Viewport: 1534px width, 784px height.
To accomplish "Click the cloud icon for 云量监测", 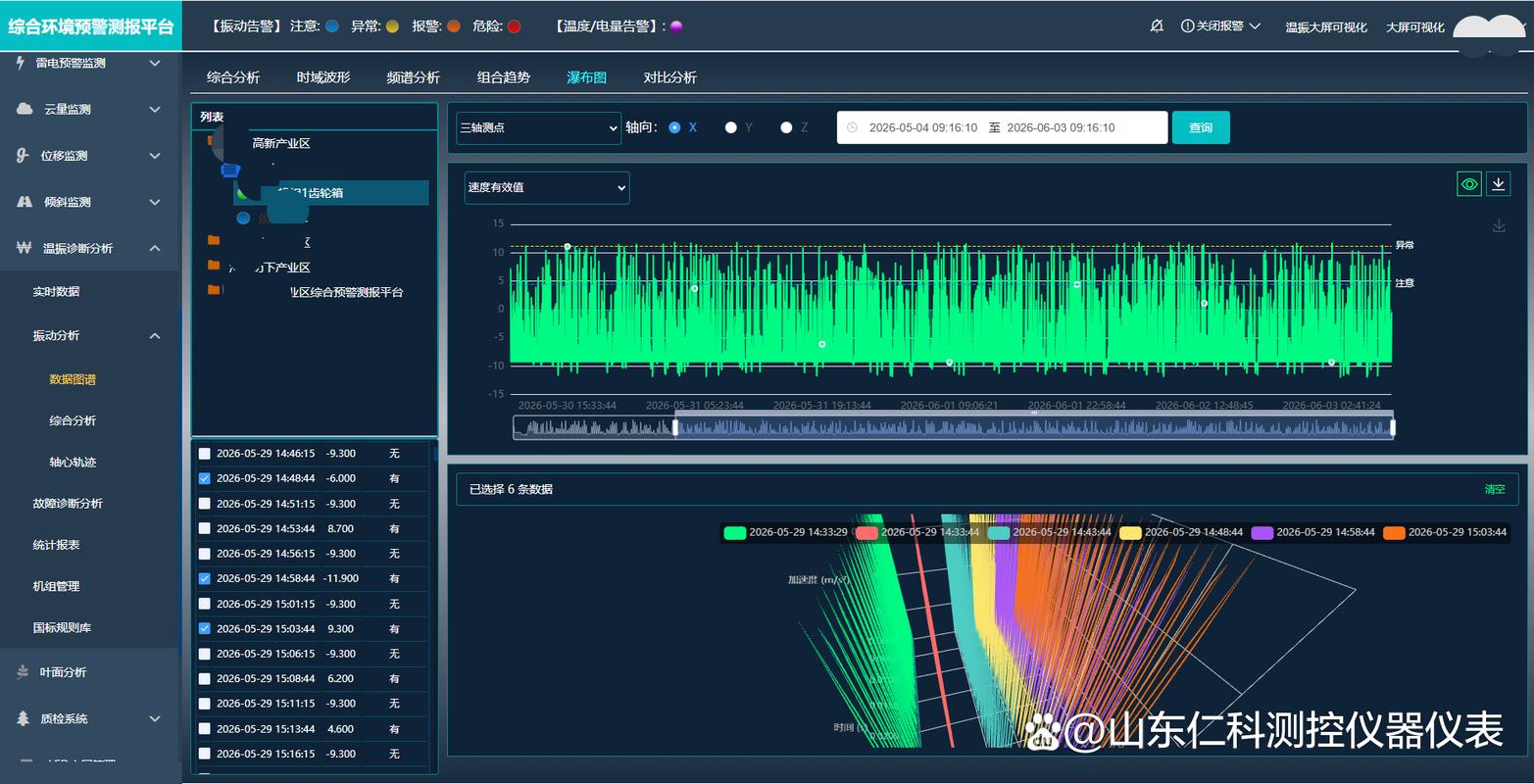I will tap(25, 109).
